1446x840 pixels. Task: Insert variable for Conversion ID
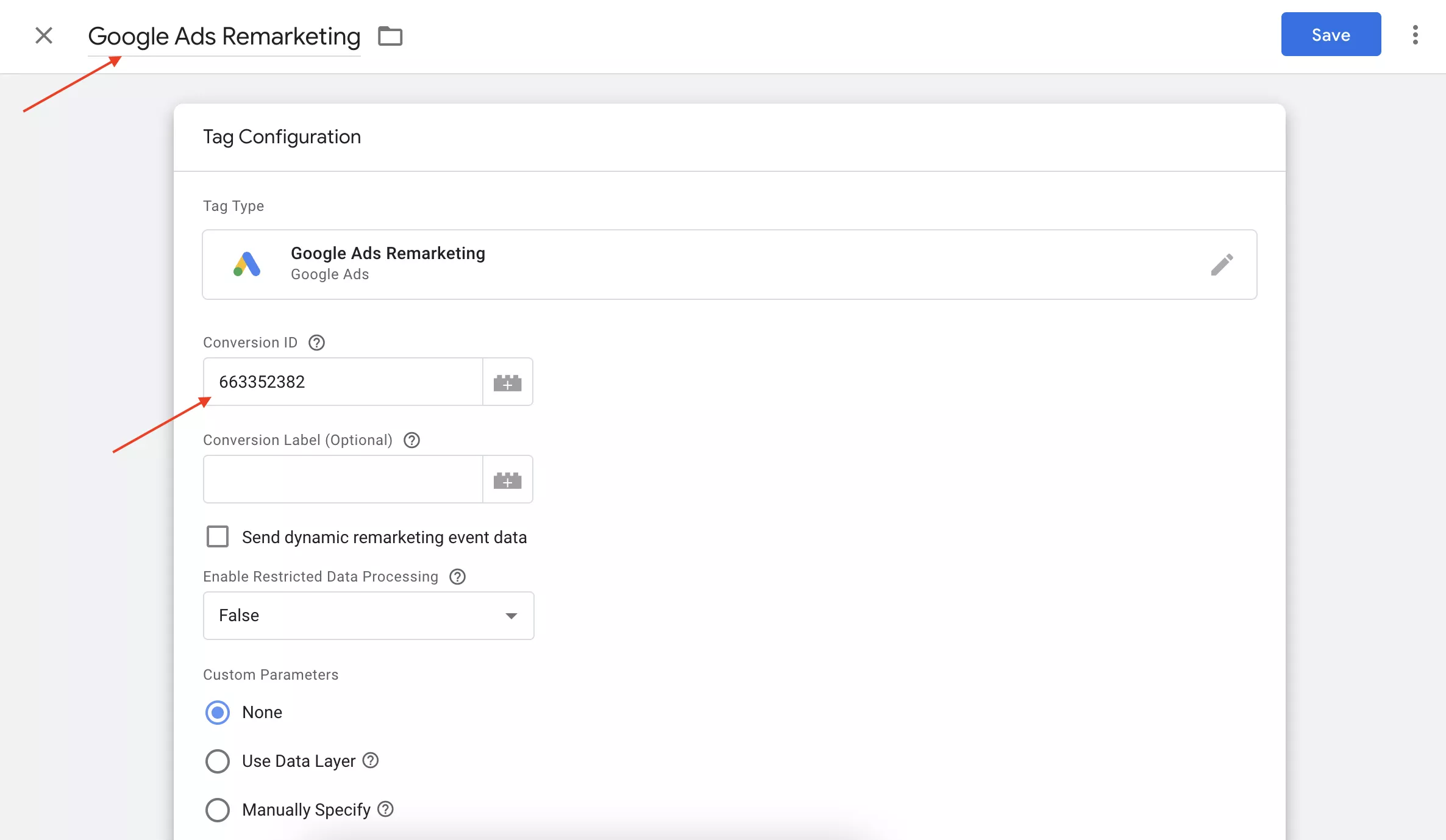507,382
